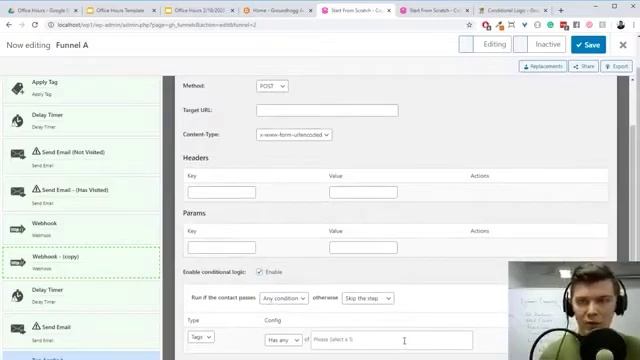
Task: Open the Chrome profile avatar menu
Action: 621,25
